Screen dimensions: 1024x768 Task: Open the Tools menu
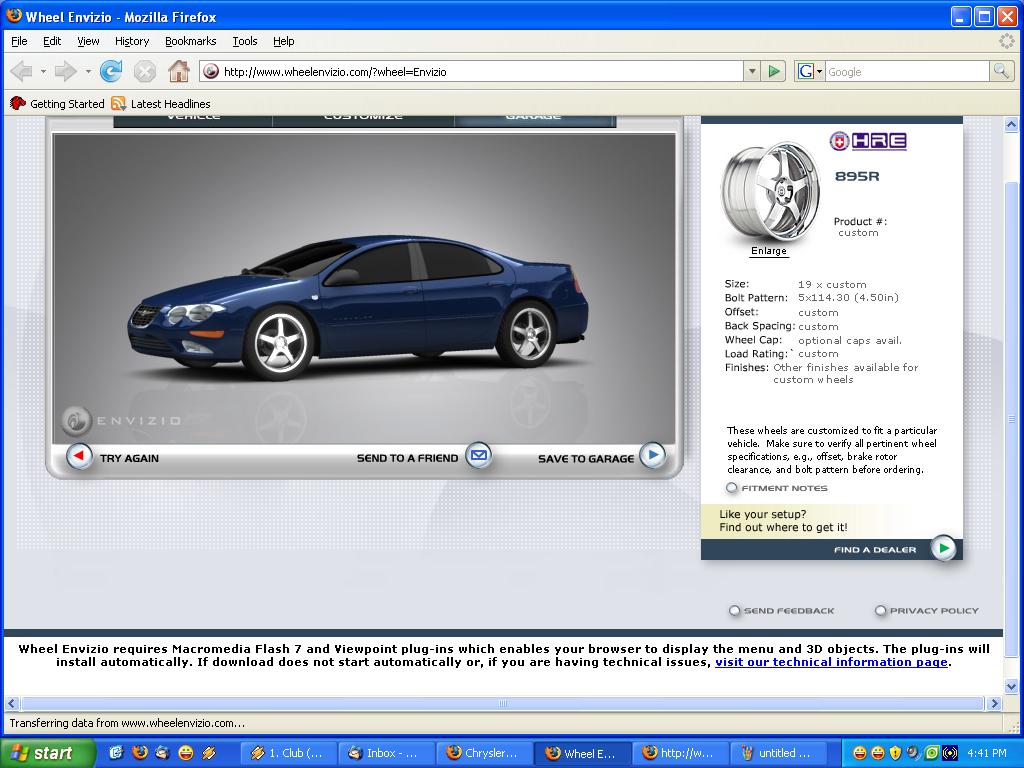[x=245, y=41]
